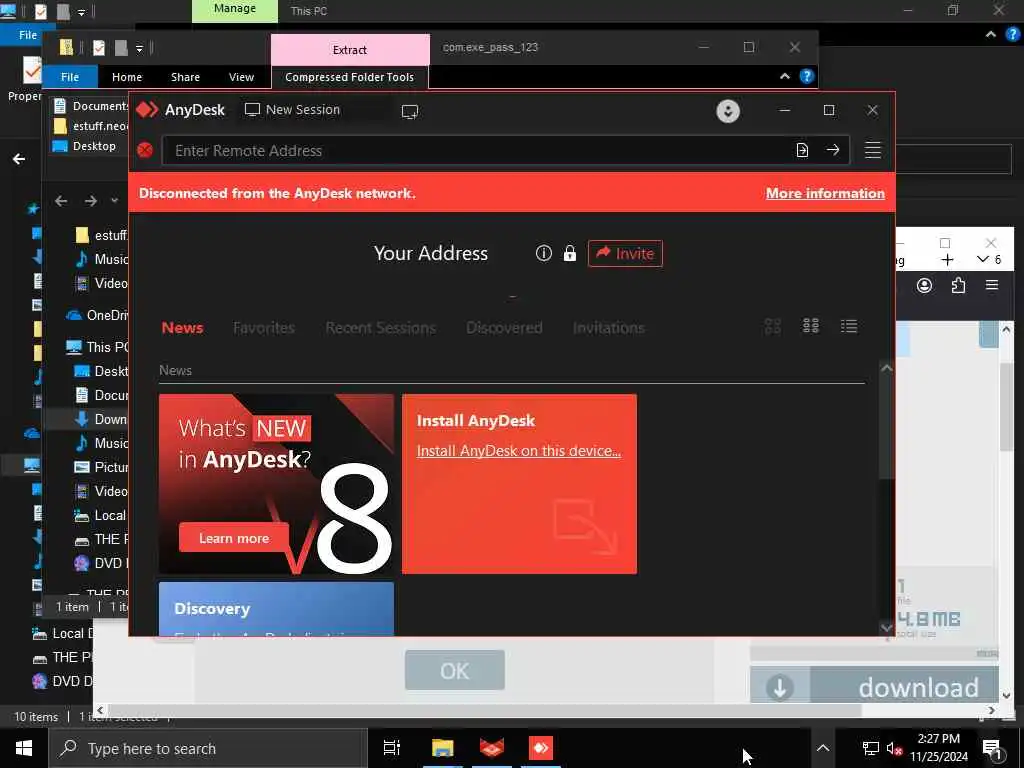Viewport: 1024px width, 768px height.
Task: Click the AnyDesk taskbar icon
Action: pos(541,748)
